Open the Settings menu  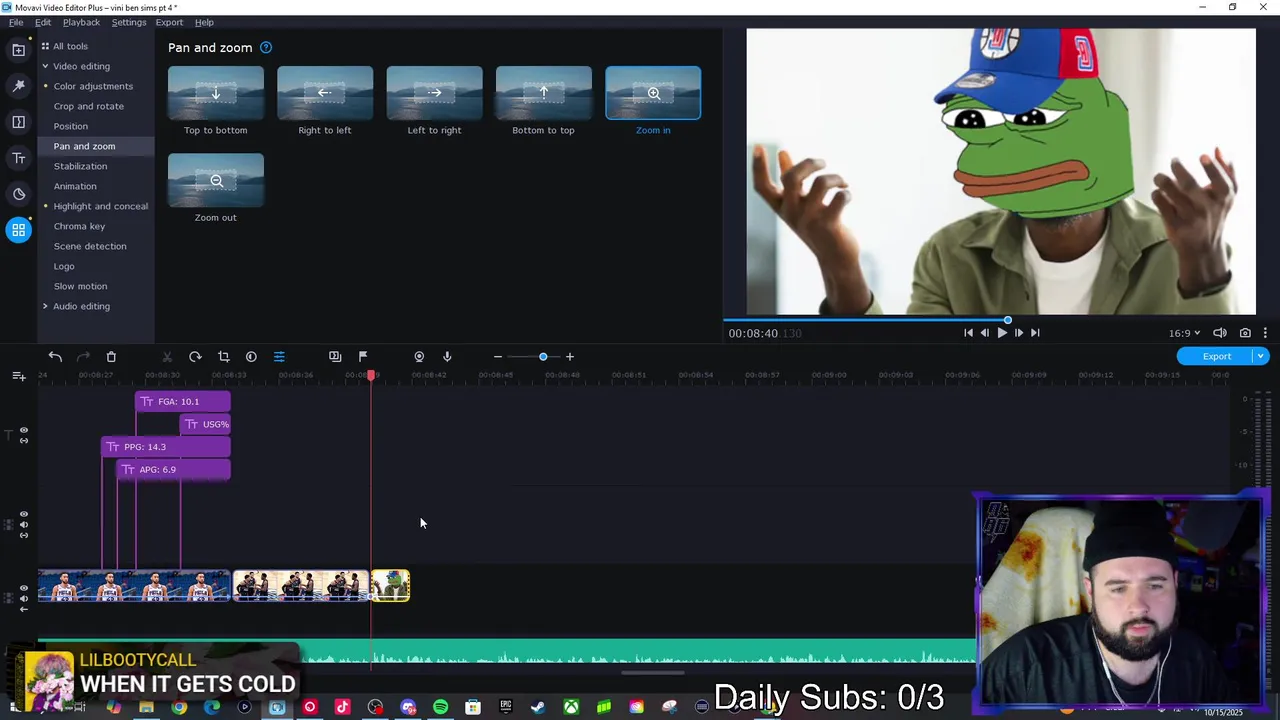pyautogui.click(x=128, y=22)
